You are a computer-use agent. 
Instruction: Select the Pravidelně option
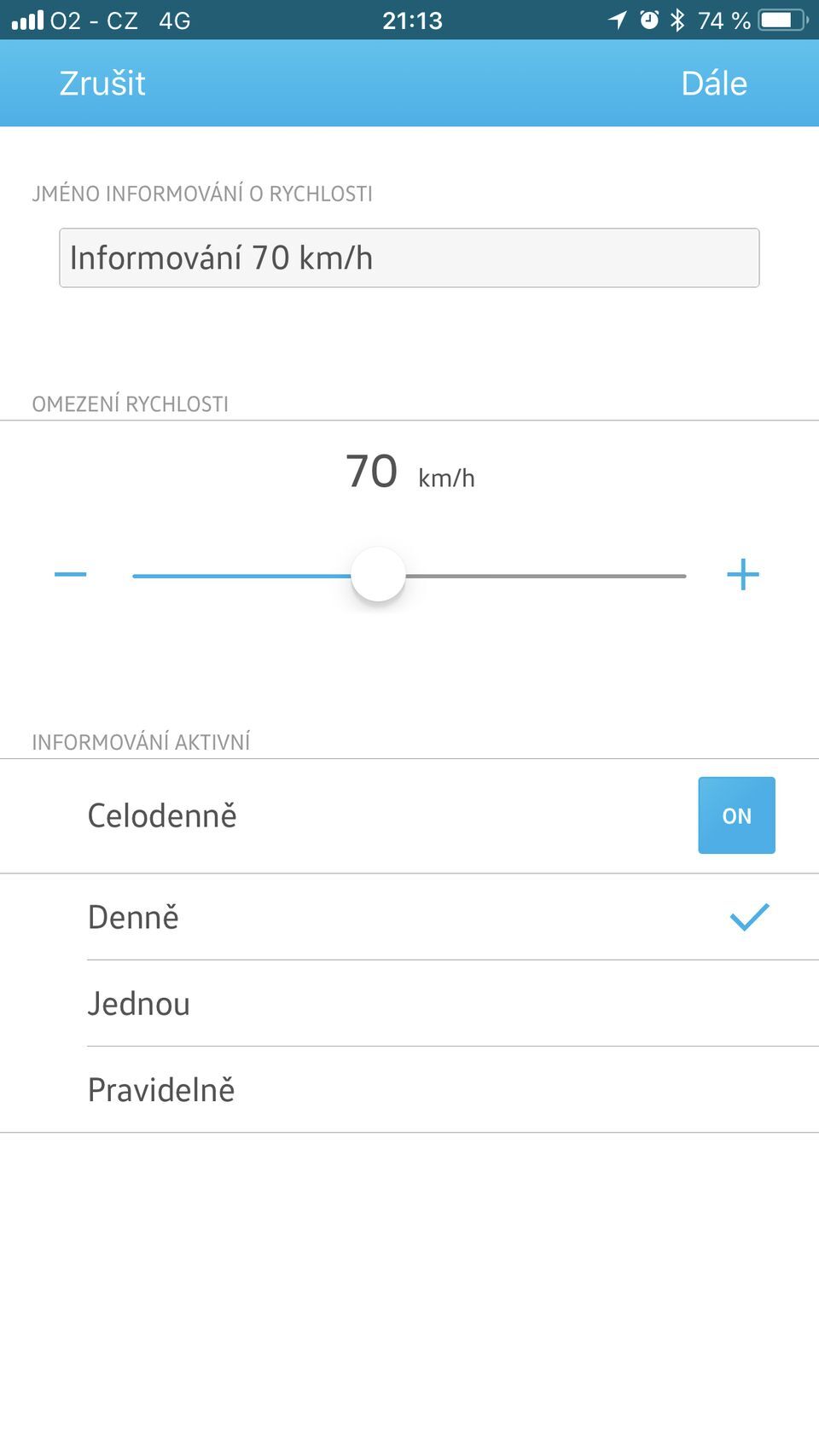point(161,1090)
